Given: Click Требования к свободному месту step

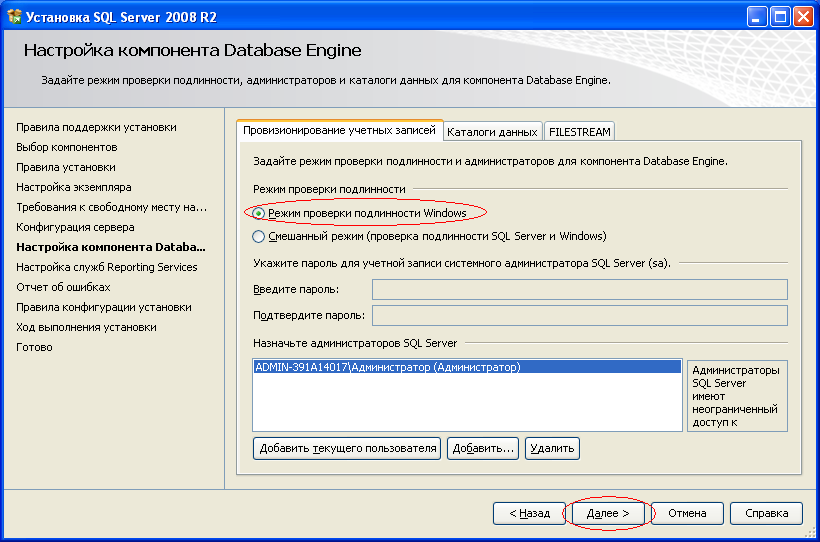Looking at the screenshot, I should [x=111, y=208].
